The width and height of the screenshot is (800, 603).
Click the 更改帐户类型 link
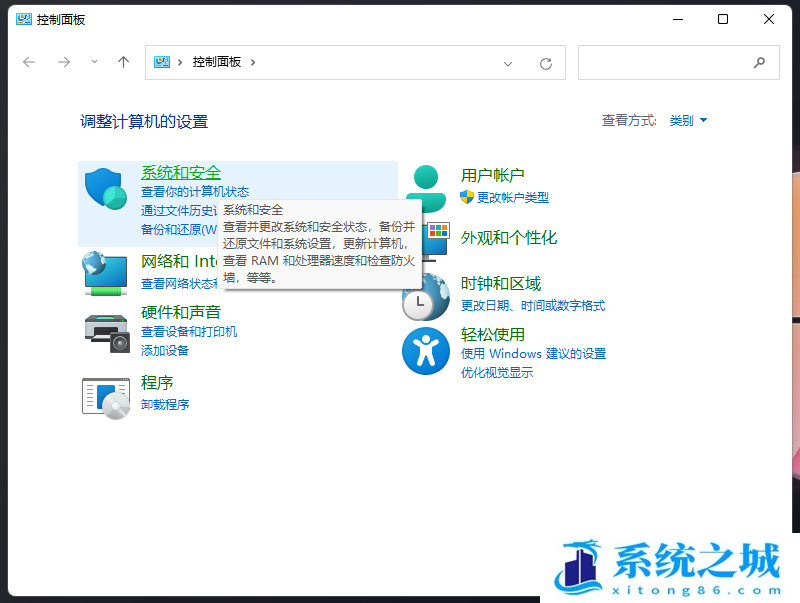(x=512, y=198)
